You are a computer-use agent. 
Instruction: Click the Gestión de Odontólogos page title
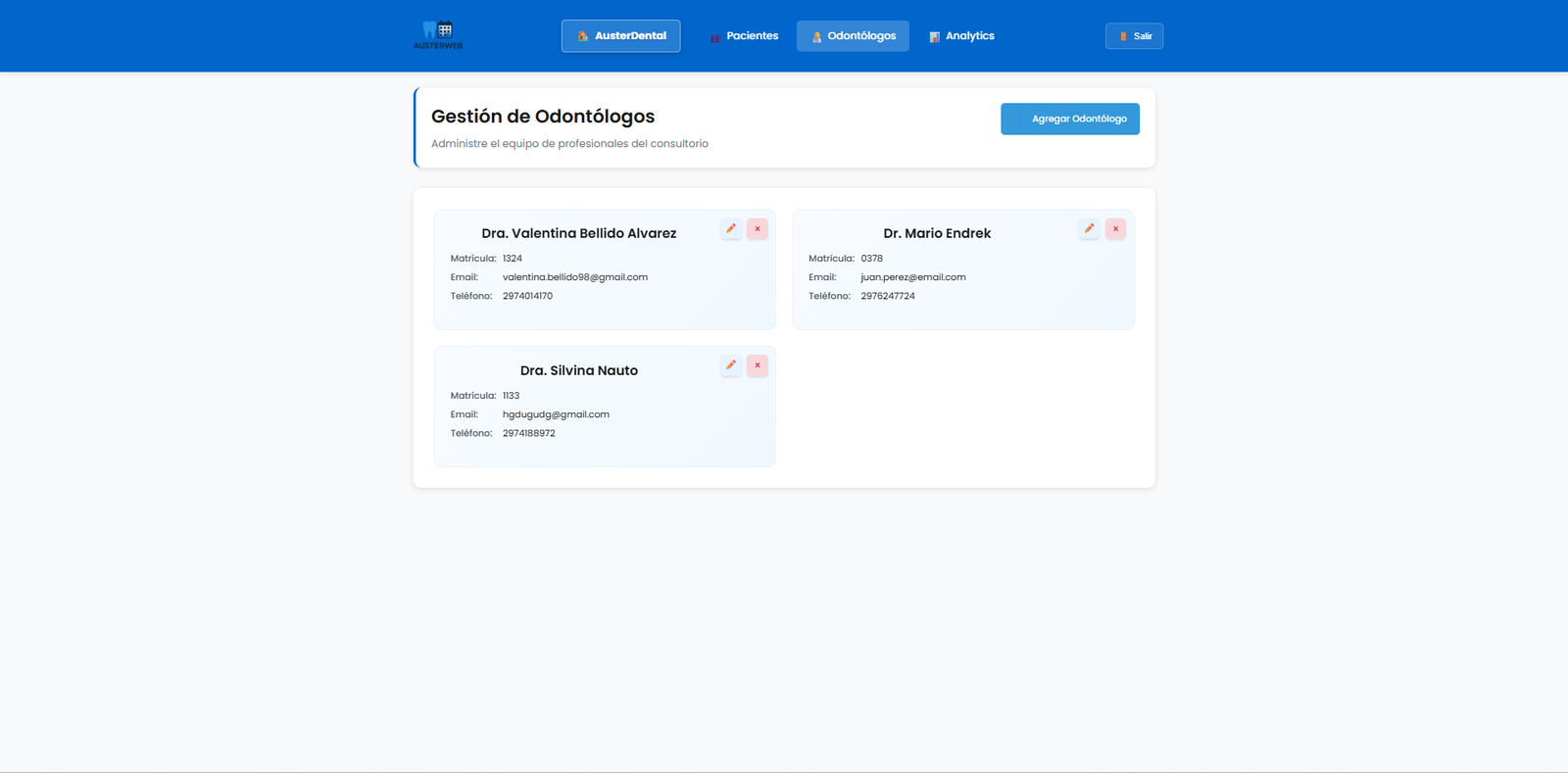pyautogui.click(x=542, y=117)
